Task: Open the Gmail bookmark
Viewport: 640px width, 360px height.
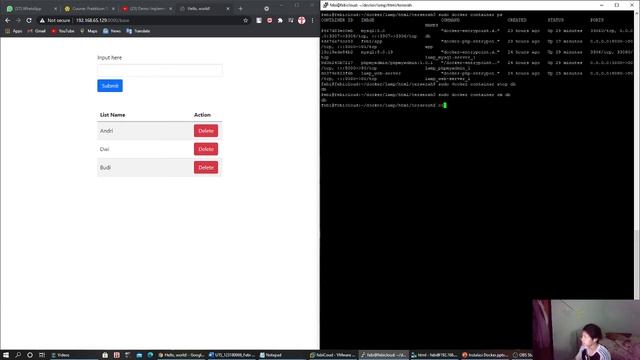Action: [x=37, y=31]
